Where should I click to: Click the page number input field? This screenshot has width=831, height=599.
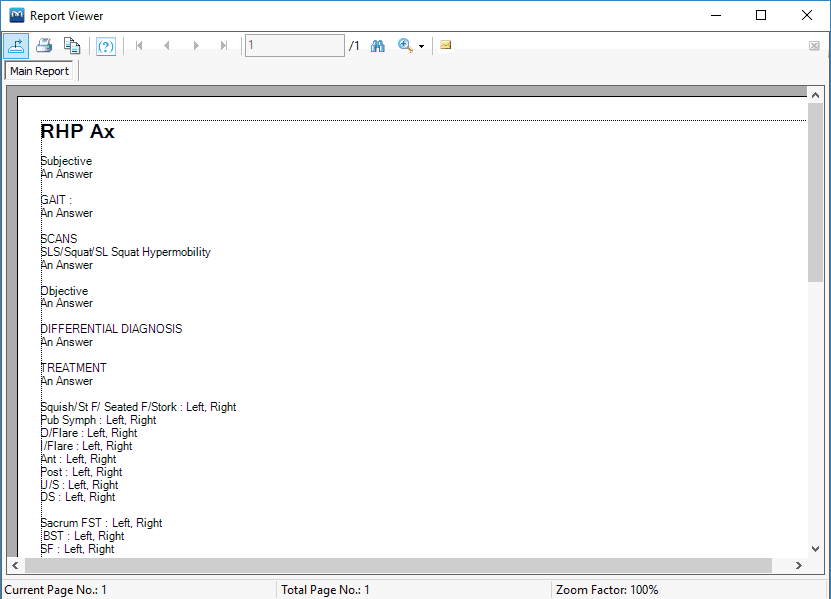coord(295,46)
